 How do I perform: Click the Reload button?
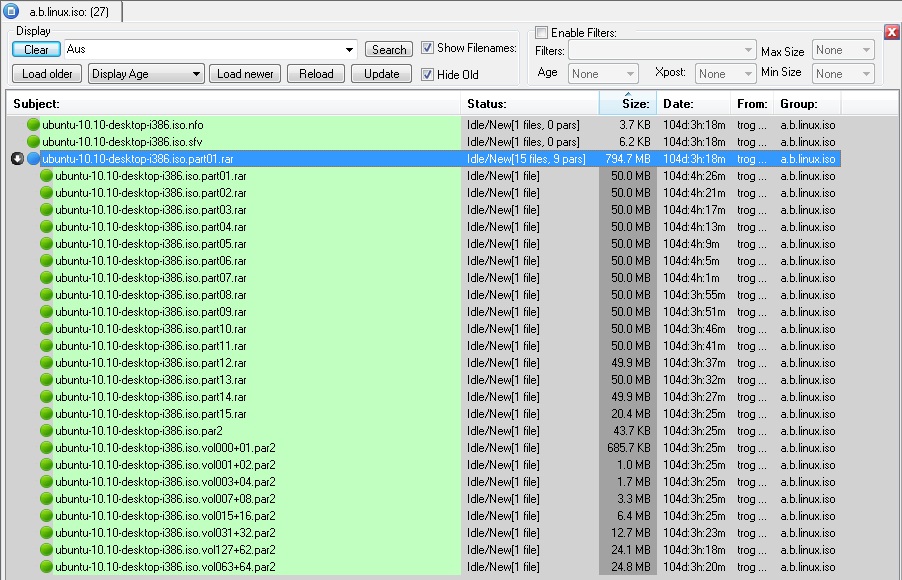point(316,74)
